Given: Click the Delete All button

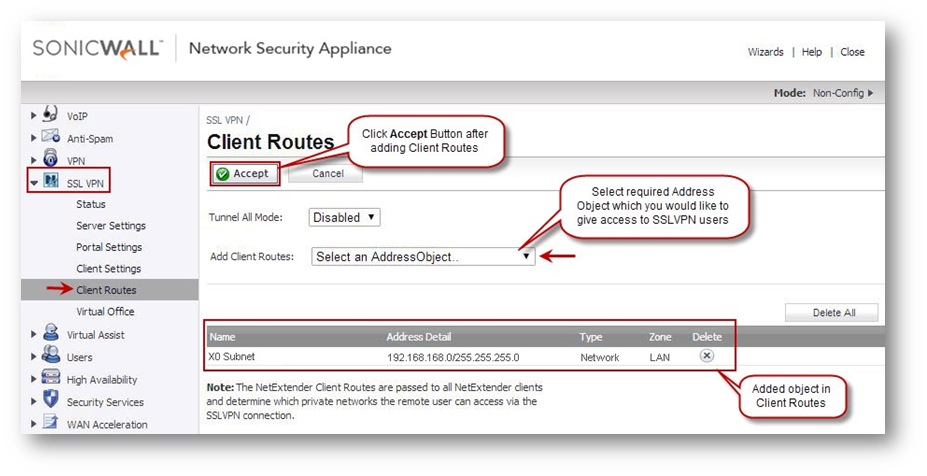Looking at the screenshot, I should 832,313.
